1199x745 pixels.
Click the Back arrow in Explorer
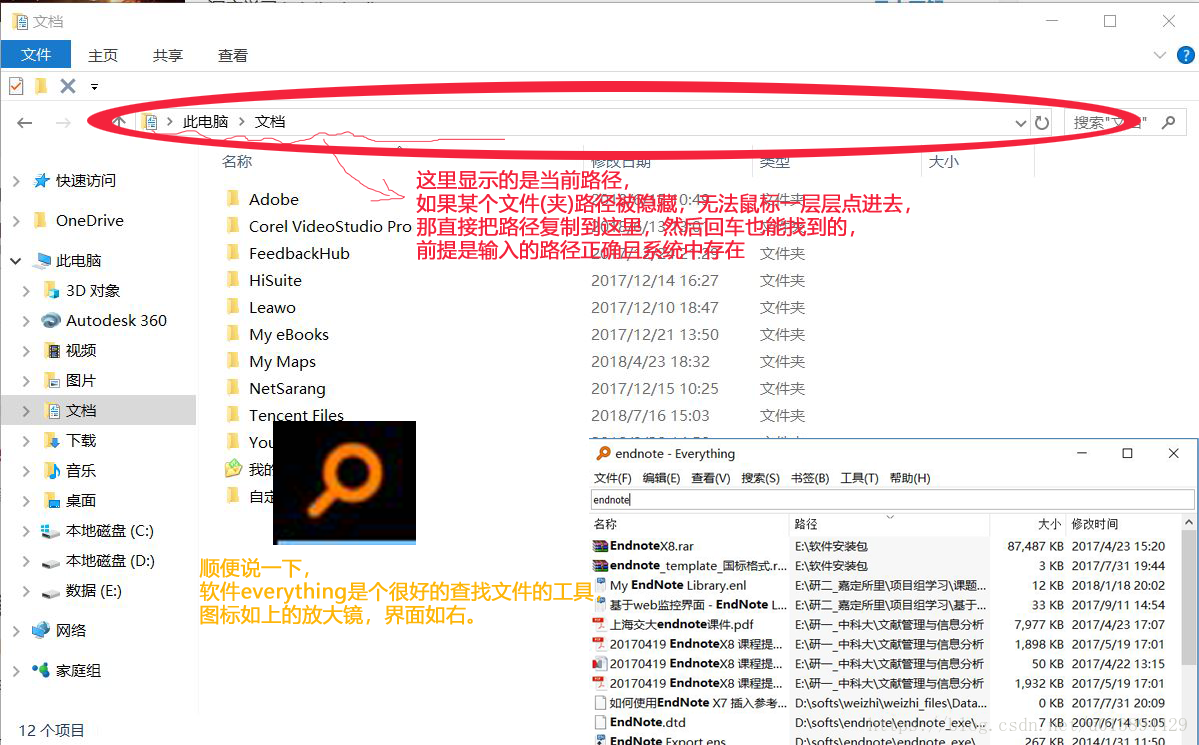24,122
